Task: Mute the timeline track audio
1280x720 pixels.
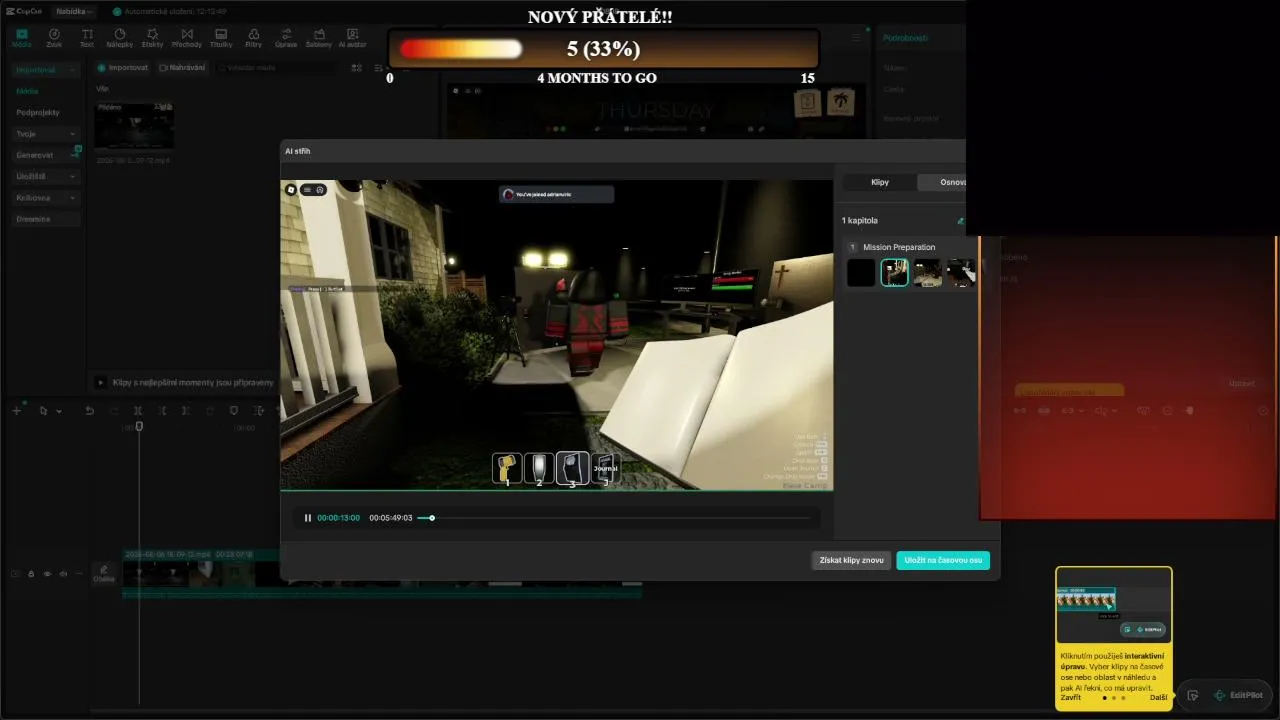Action: click(x=63, y=574)
